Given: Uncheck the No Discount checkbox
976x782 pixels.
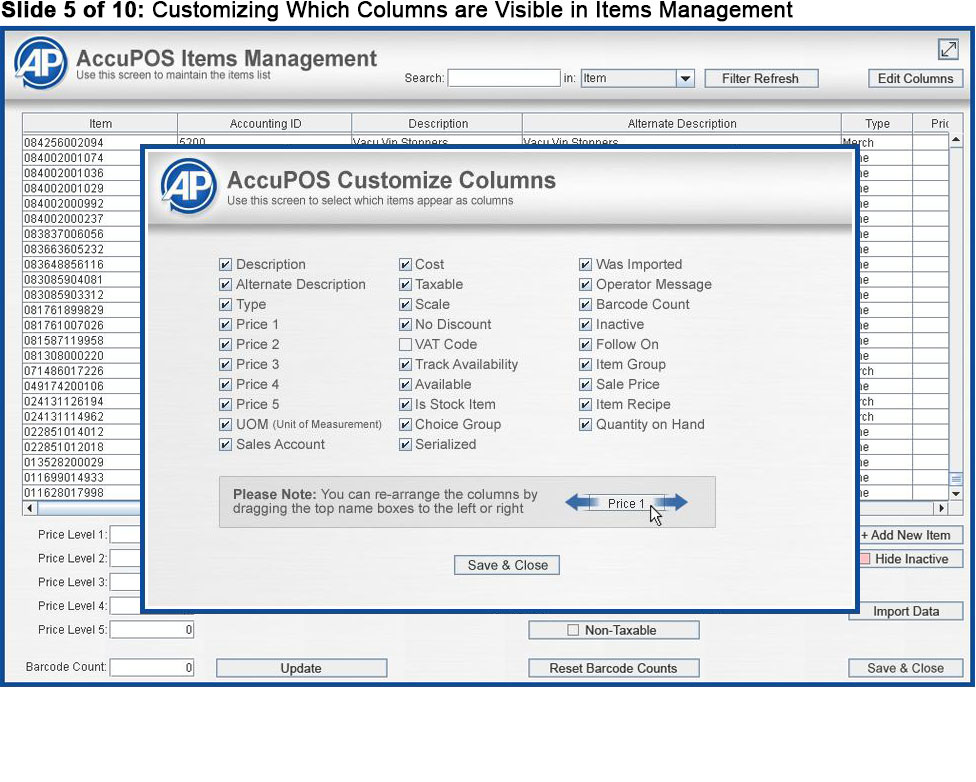Looking at the screenshot, I should click(405, 324).
